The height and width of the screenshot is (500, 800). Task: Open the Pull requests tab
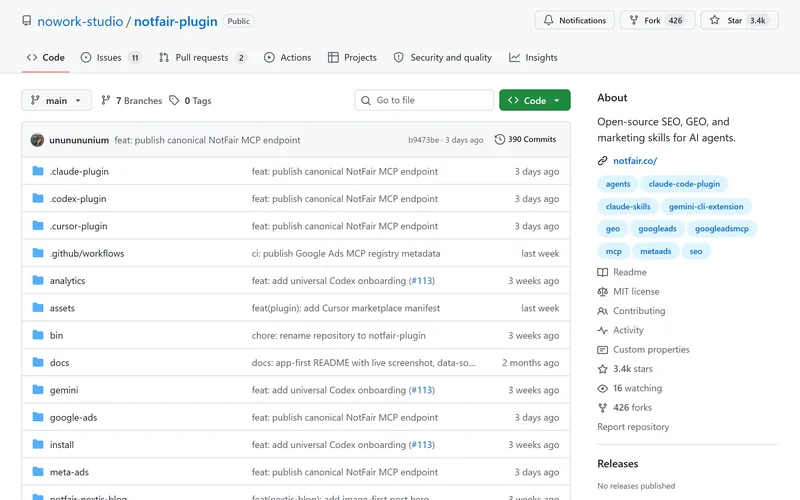(203, 58)
